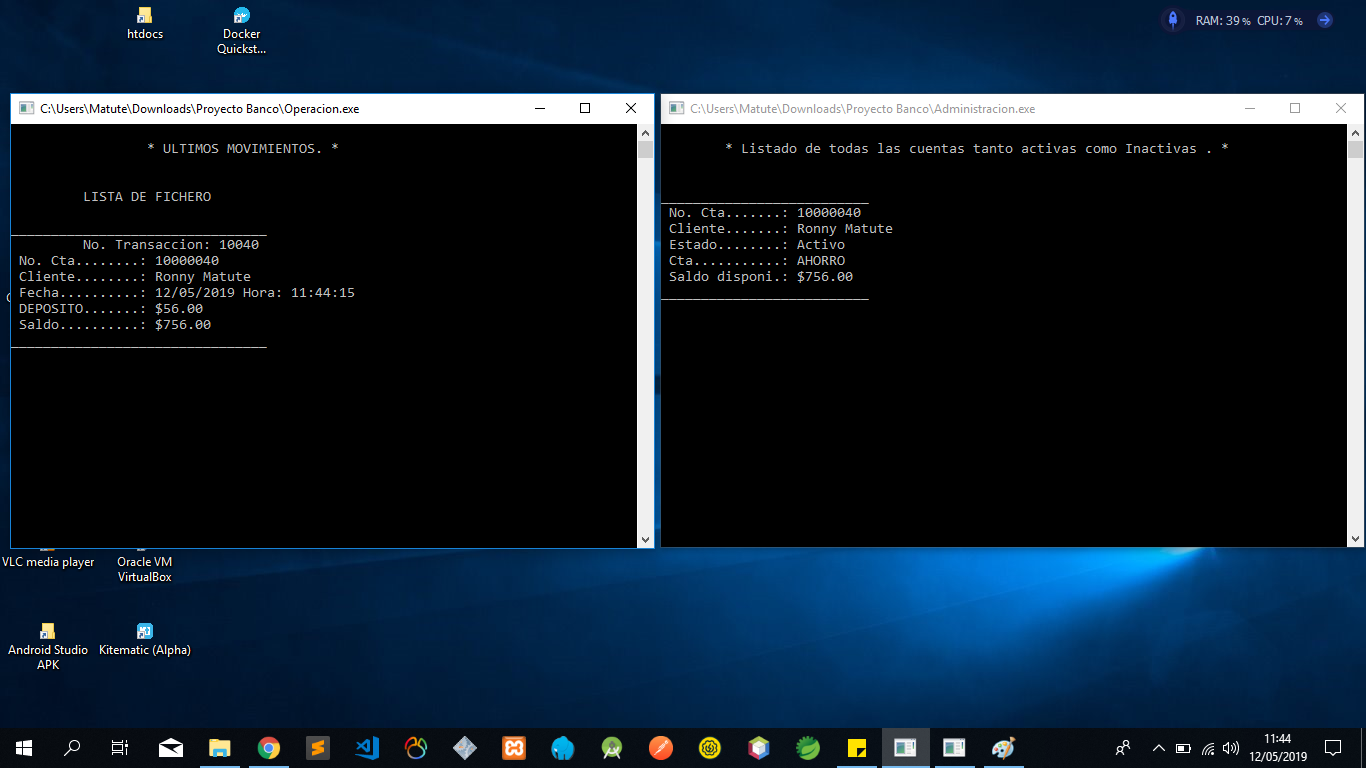Open the blue elephant taskbar icon
This screenshot has height=768, width=1366.
(x=563, y=747)
